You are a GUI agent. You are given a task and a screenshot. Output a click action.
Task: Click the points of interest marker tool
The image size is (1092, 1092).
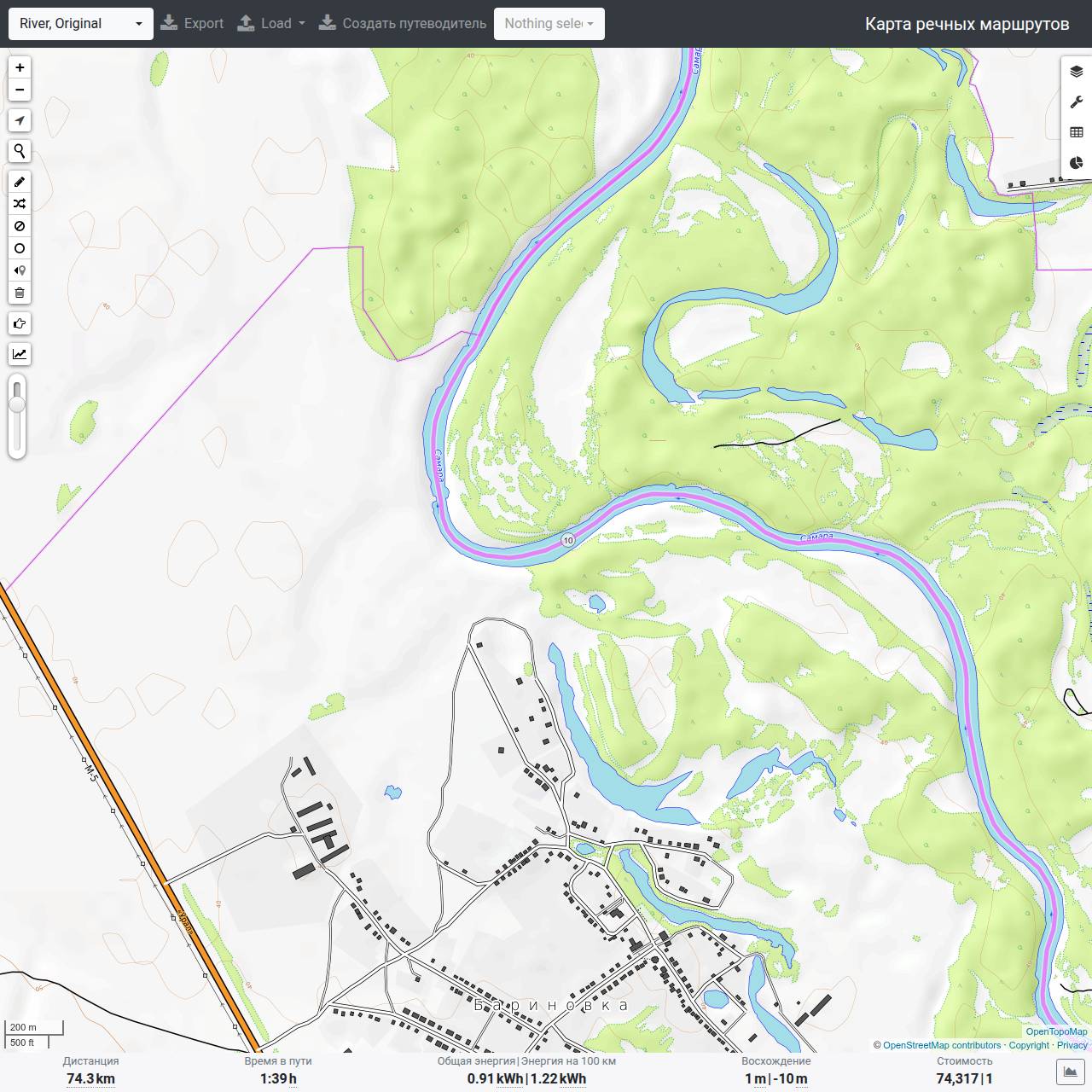coord(20,270)
